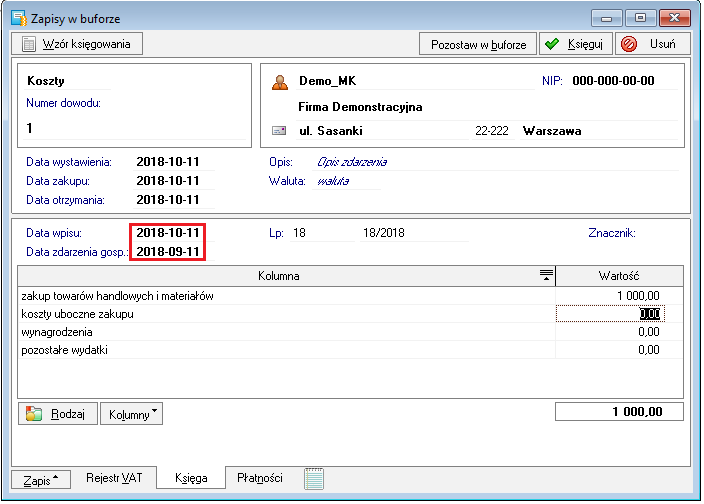Click the contractor person icon near Demo_MK
The width and height of the screenshot is (704, 504).
click(280, 82)
